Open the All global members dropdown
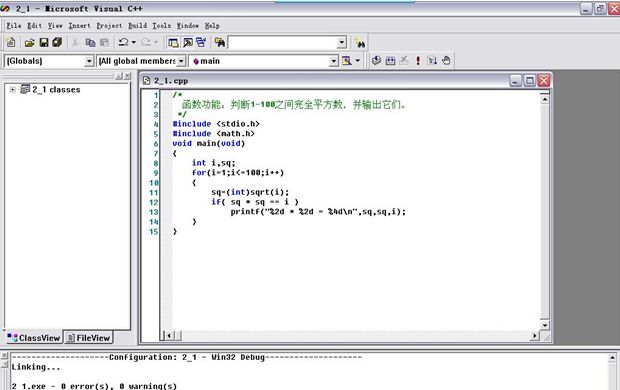The height and width of the screenshot is (390, 620). coord(181,61)
